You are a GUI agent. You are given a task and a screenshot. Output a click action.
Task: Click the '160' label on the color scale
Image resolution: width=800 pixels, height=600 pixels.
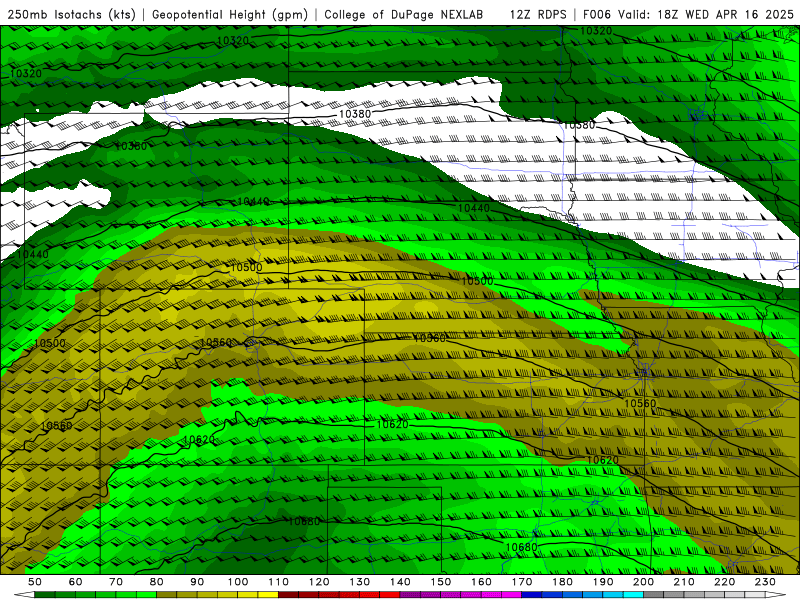(481, 582)
